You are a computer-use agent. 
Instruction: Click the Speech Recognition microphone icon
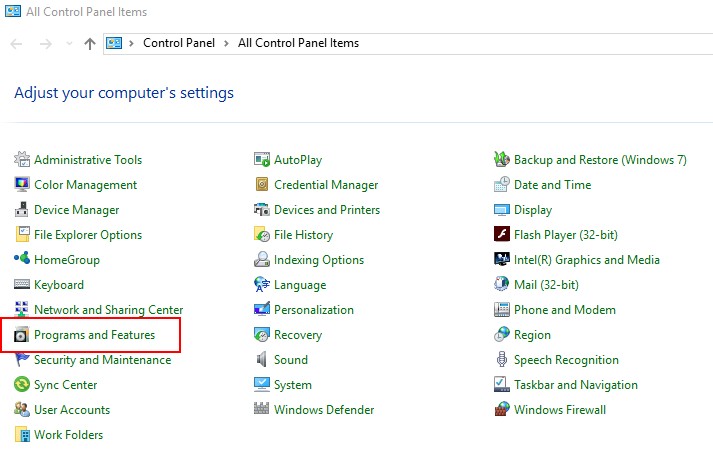coord(502,359)
